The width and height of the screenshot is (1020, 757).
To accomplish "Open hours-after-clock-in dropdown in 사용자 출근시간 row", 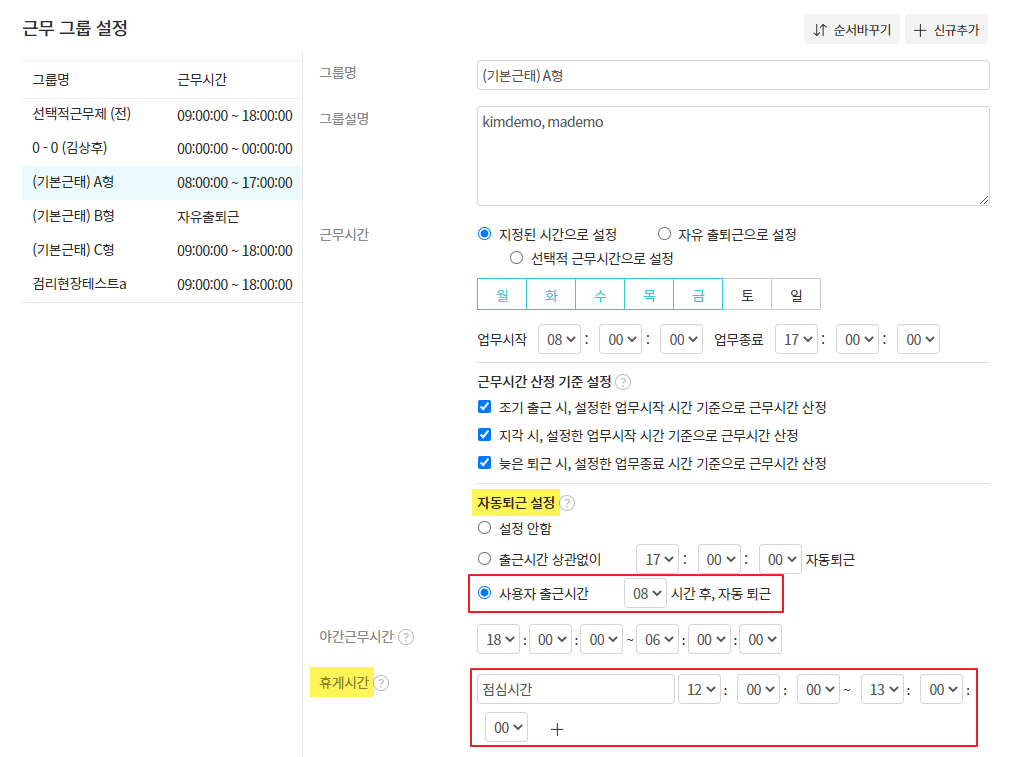I will [x=645, y=593].
